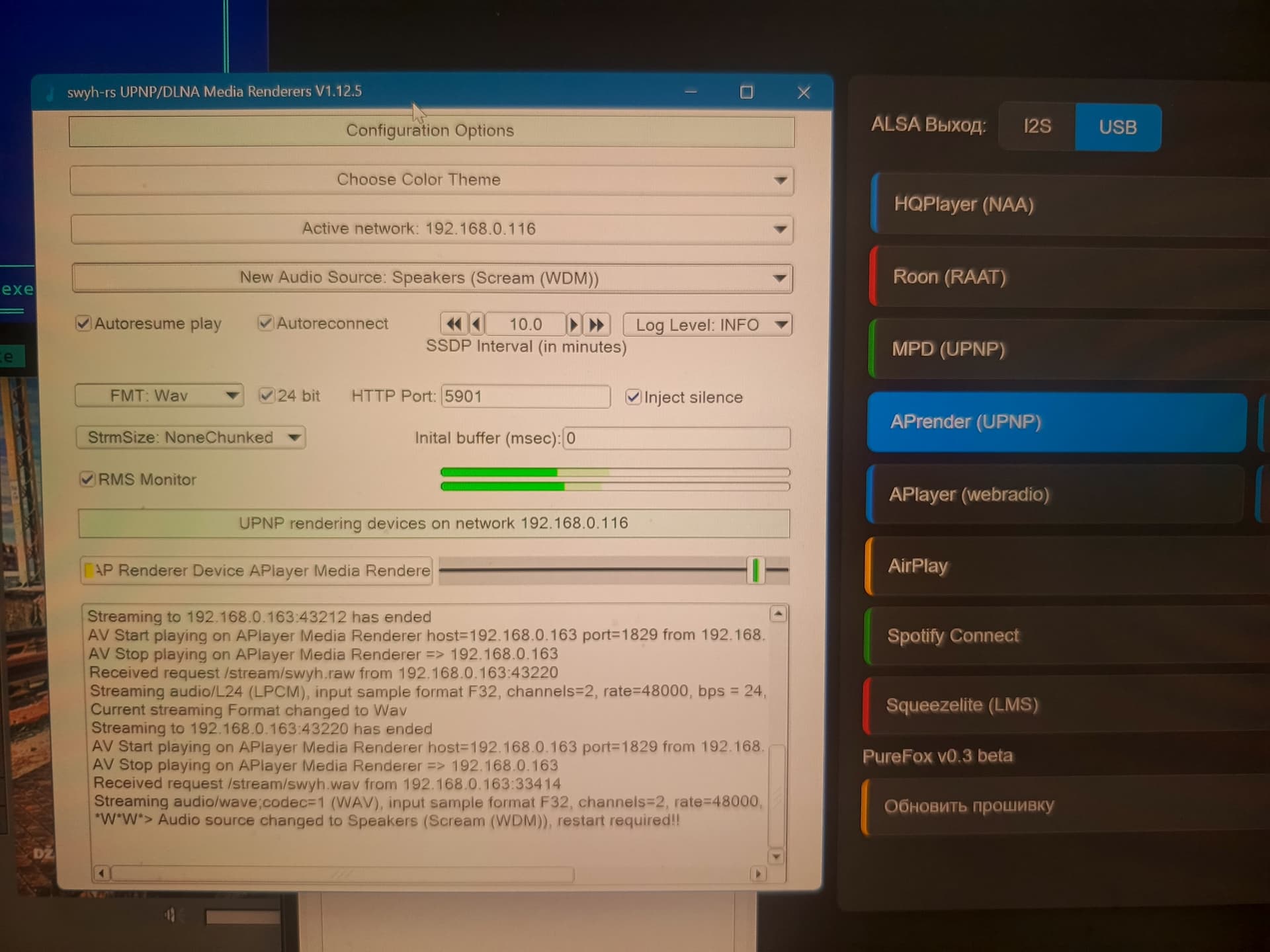This screenshot has width=1270, height=952.
Task: Uncheck the Inject silence option
Action: [x=633, y=397]
